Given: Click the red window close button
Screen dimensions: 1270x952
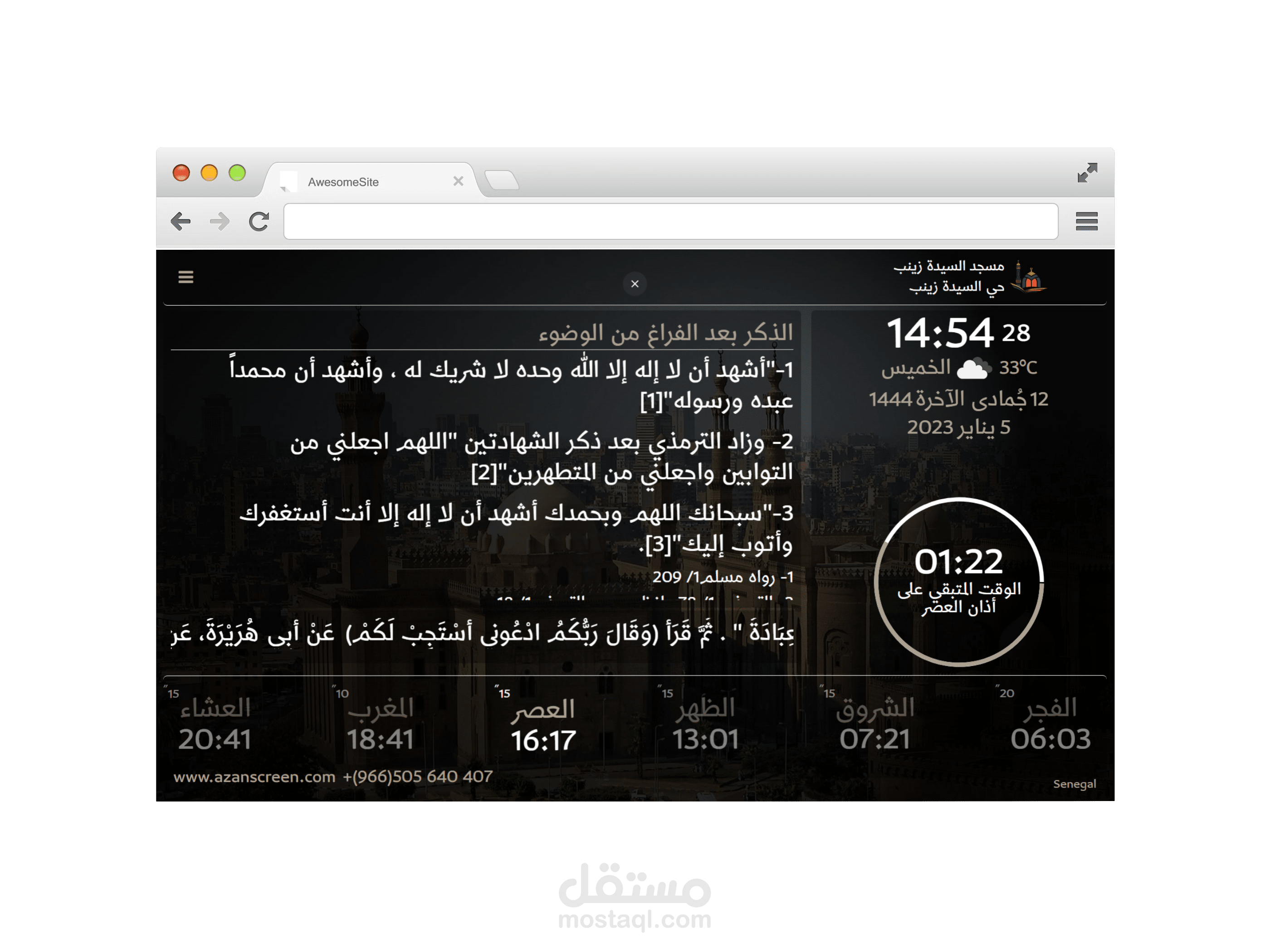Looking at the screenshot, I should (x=181, y=173).
